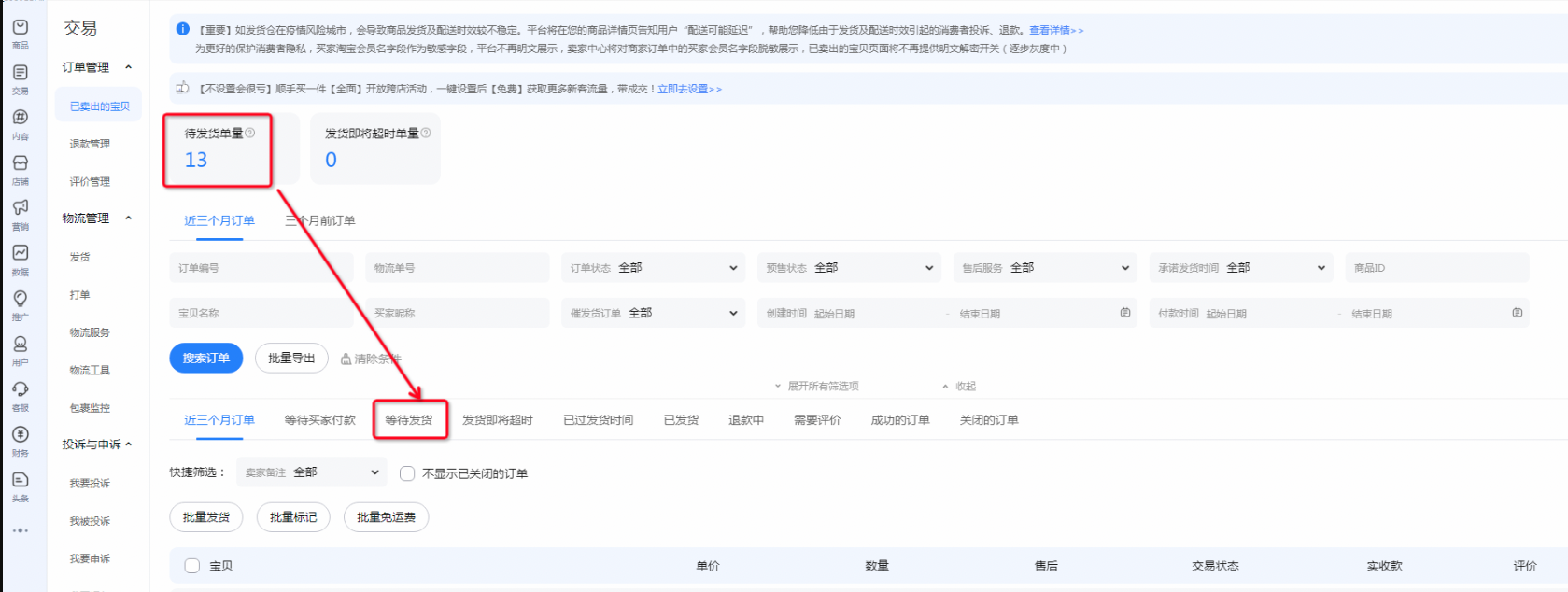Click calendar icon in 创建时间 date range
1568x592 pixels.
click(x=1125, y=313)
